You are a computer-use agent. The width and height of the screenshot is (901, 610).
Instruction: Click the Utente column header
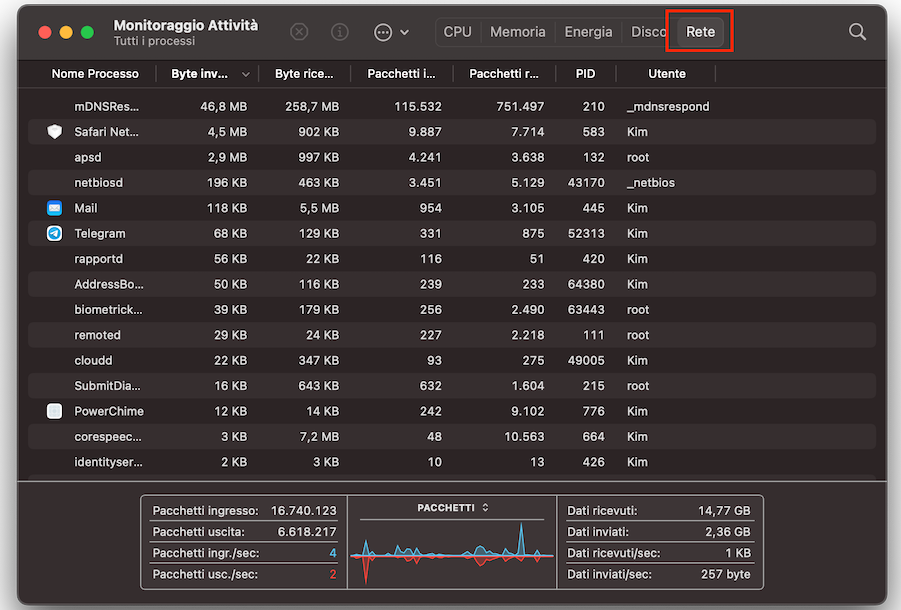pyautogui.click(x=666, y=74)
